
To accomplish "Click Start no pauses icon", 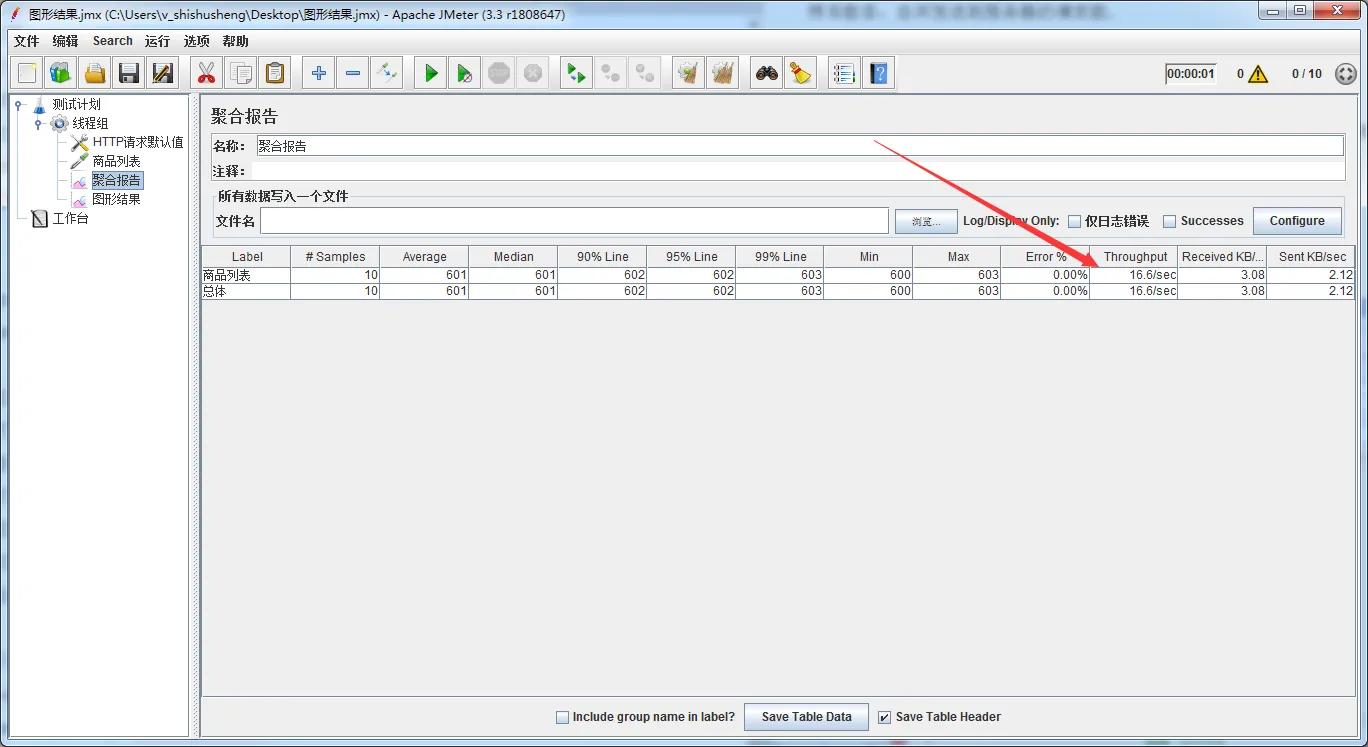I will (x=463, y=73).
